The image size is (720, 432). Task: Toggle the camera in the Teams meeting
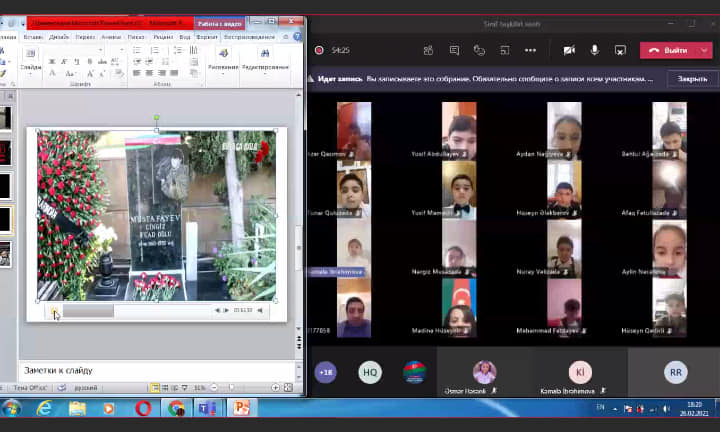569,50
